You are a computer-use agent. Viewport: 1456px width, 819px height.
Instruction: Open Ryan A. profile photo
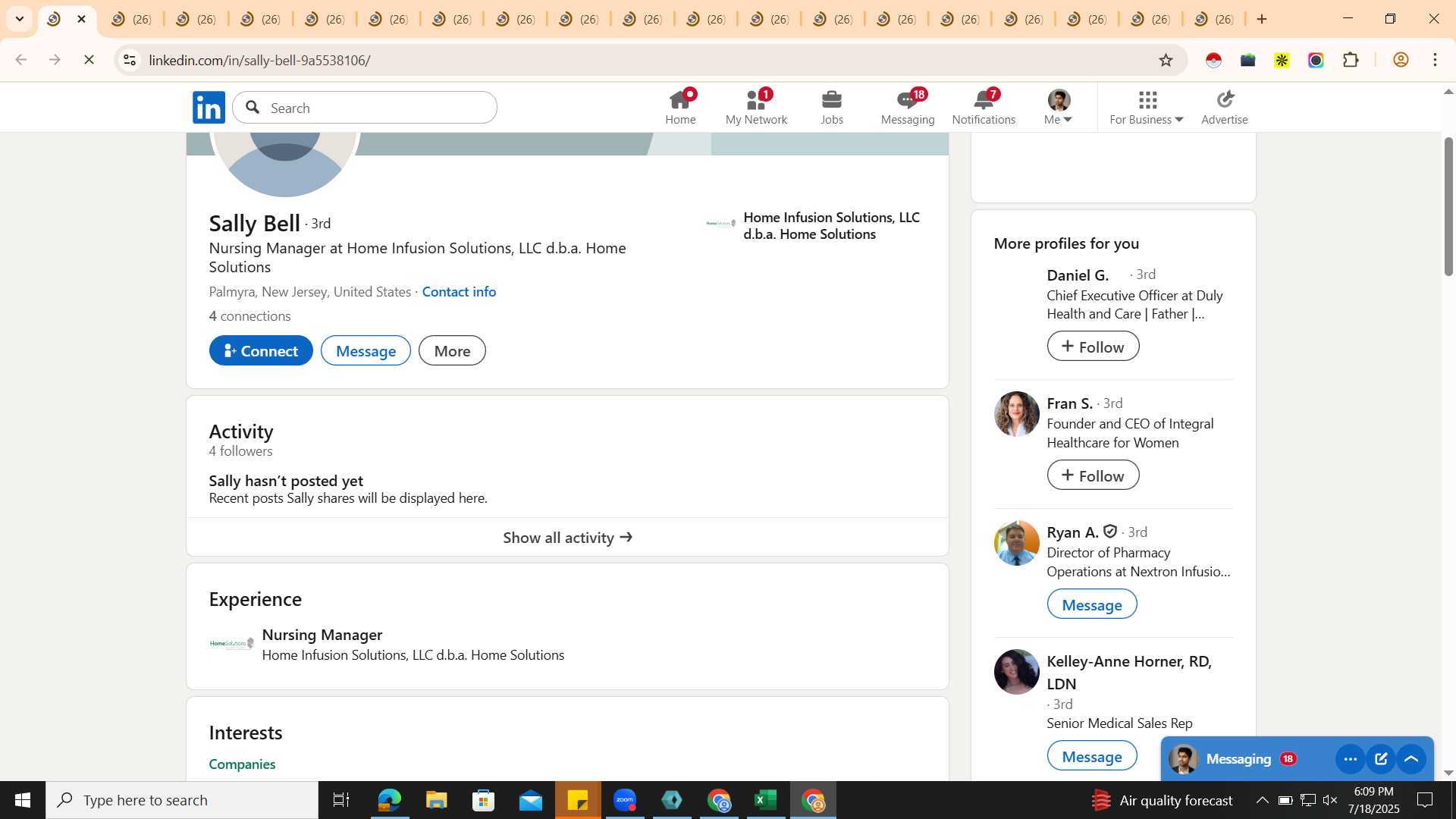[1016, 543]
